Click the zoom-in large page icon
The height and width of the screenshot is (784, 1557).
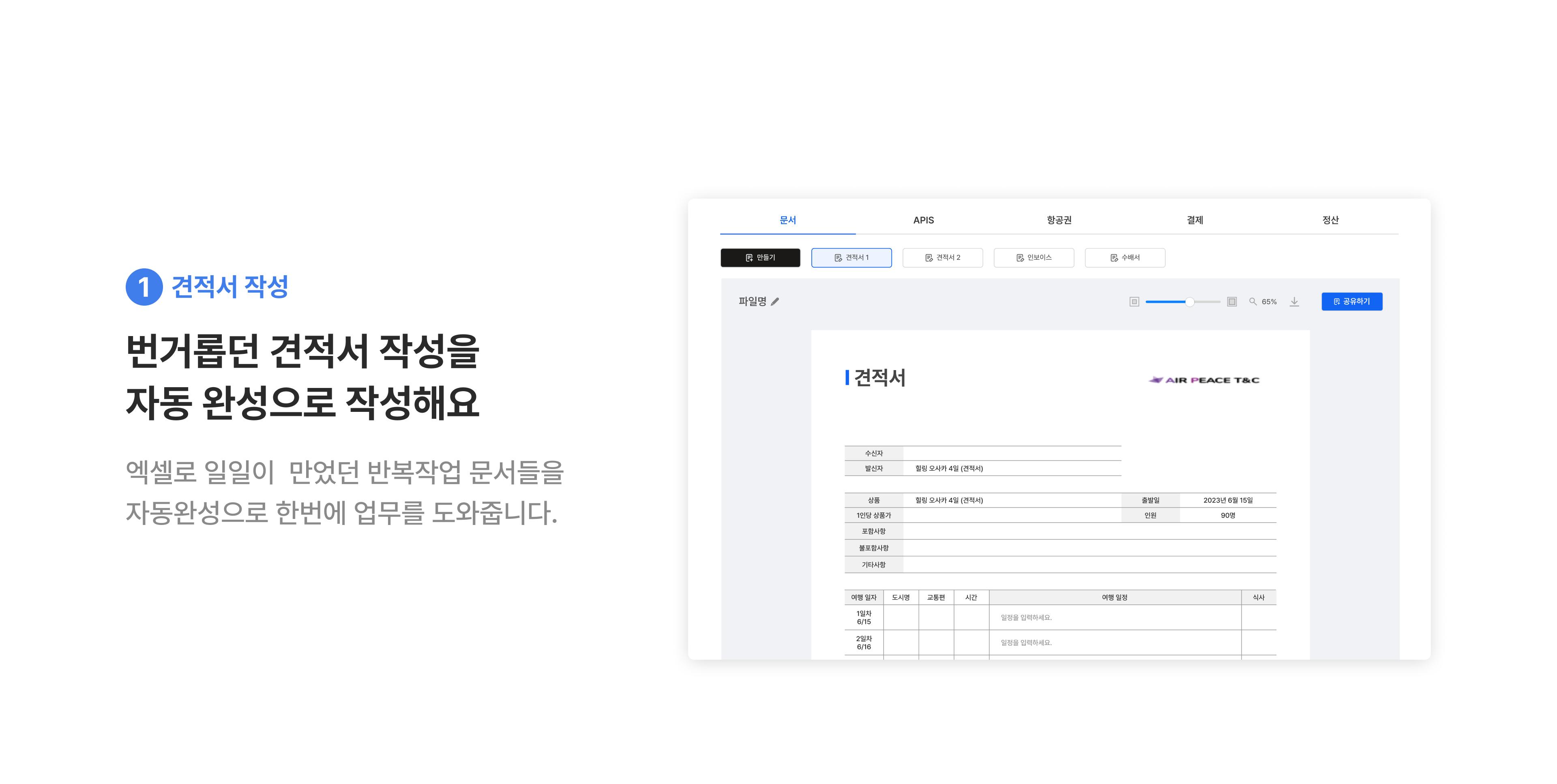pyautogui.click(x=1231, y=302)
